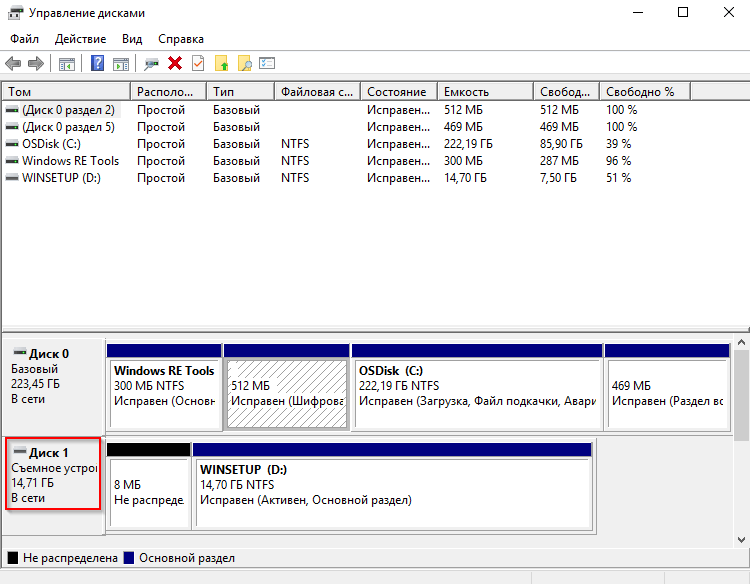Viewport: 750px width, 584px height.
Task: Click the disk pane scrollbar down arrow
Action: coord(741,540)
